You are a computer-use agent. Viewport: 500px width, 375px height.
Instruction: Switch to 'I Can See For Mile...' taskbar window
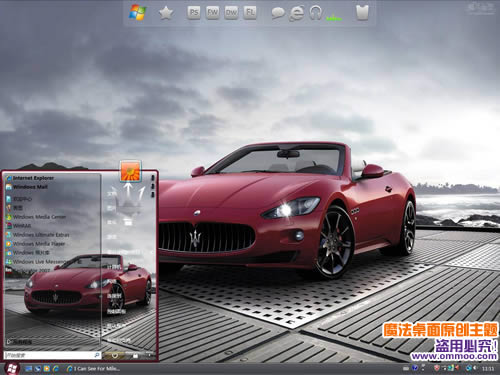click(93, 369)
